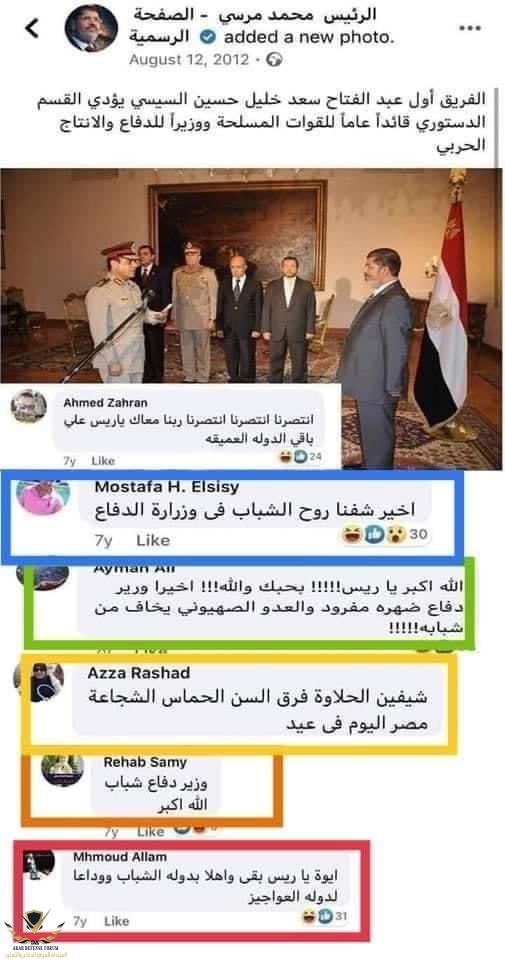
Task: Open the three-dot post options menu
Action: 469,28
